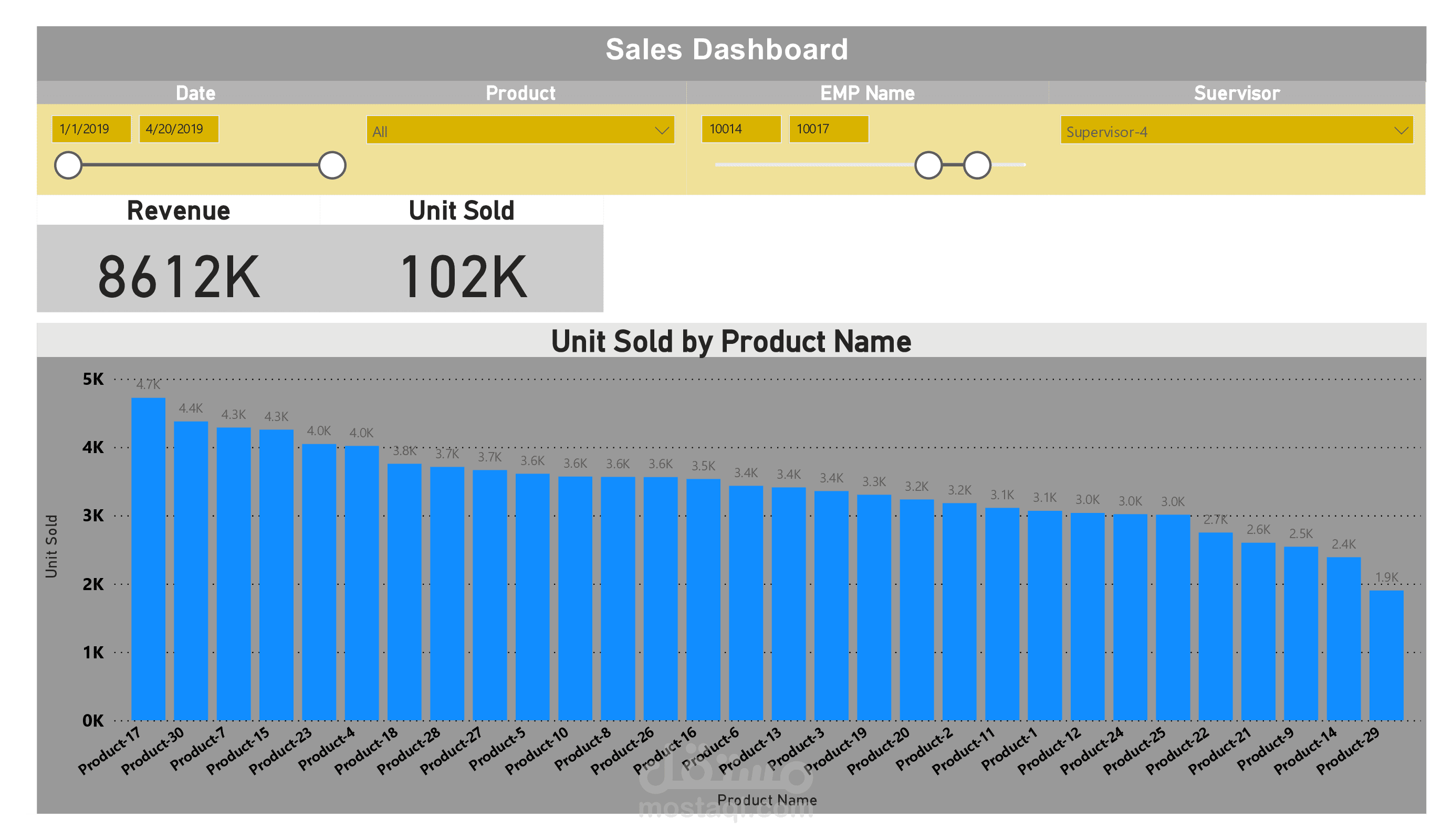1453x840 pixels.
Task: Open the Product dropdown showing All
Action: (x=520, y=130)
